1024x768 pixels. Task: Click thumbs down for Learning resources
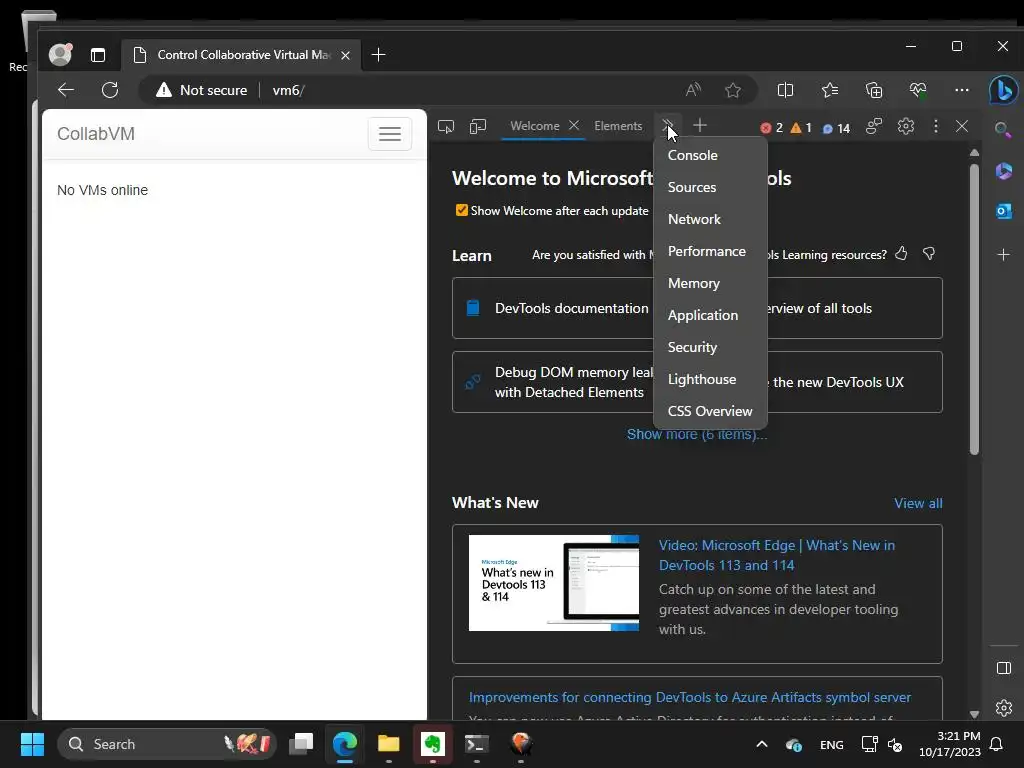(929, 253)
